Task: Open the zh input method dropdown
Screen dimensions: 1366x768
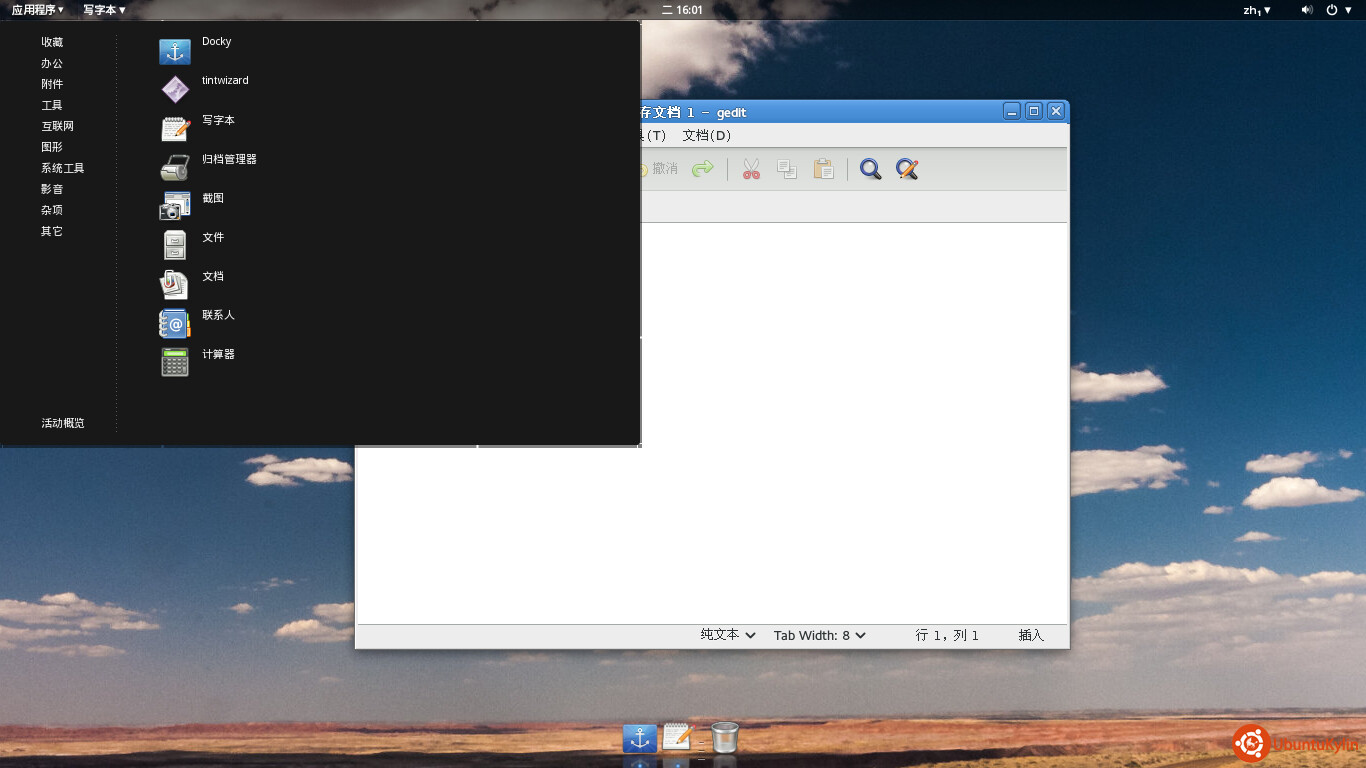Action: tap(1256, 10)
